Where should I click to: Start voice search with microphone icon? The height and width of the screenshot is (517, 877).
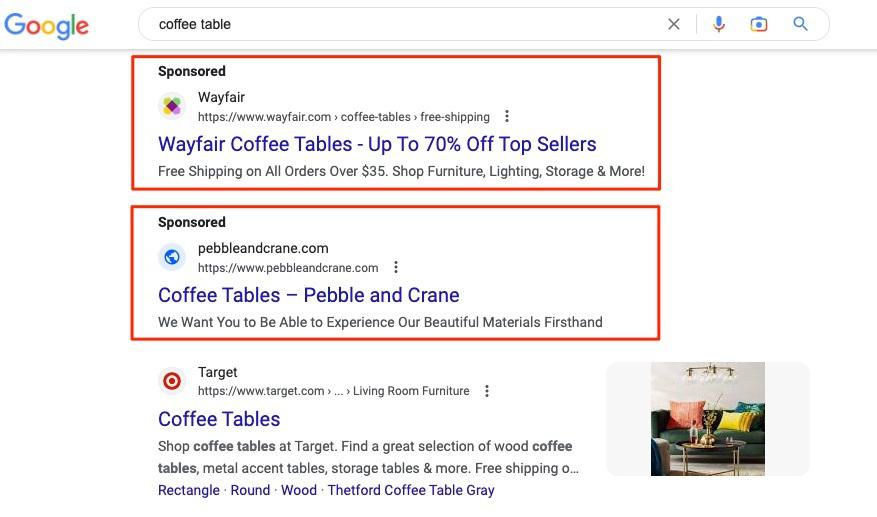pos(718,24)
